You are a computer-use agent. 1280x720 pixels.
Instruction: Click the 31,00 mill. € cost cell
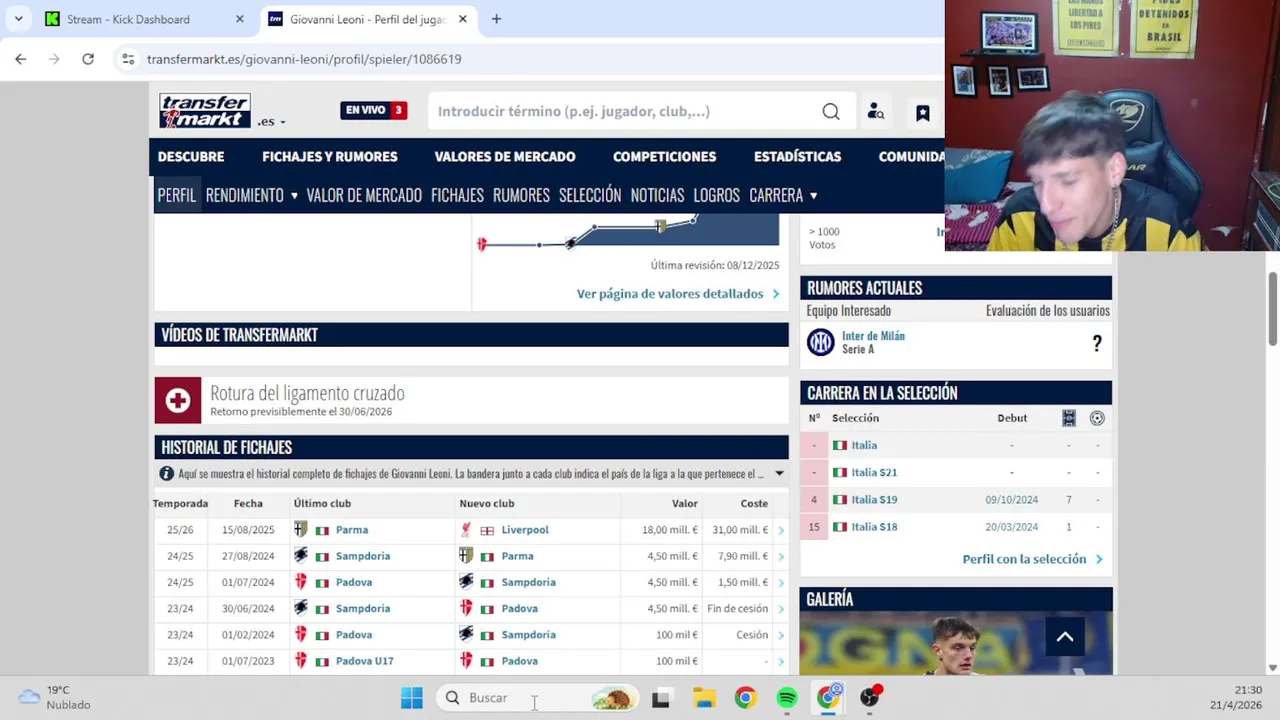740,530
